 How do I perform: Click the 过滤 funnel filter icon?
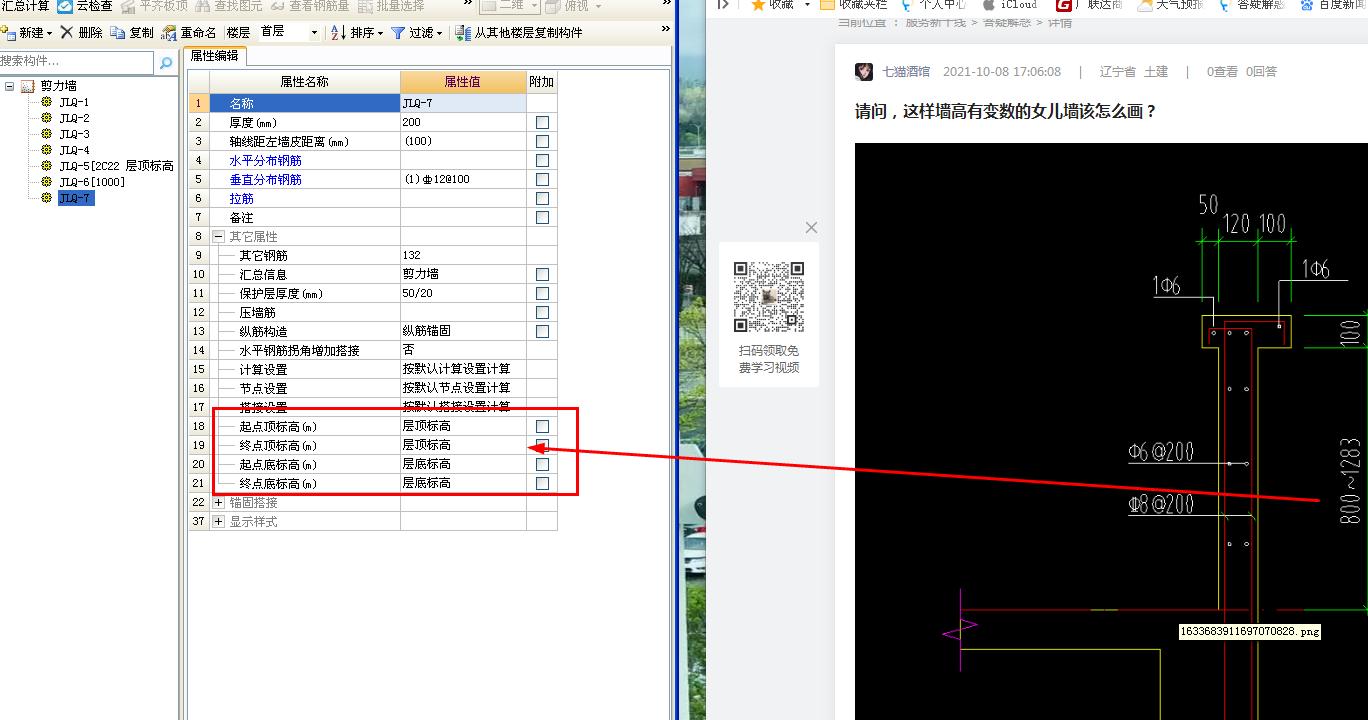(x=398, y=33)
